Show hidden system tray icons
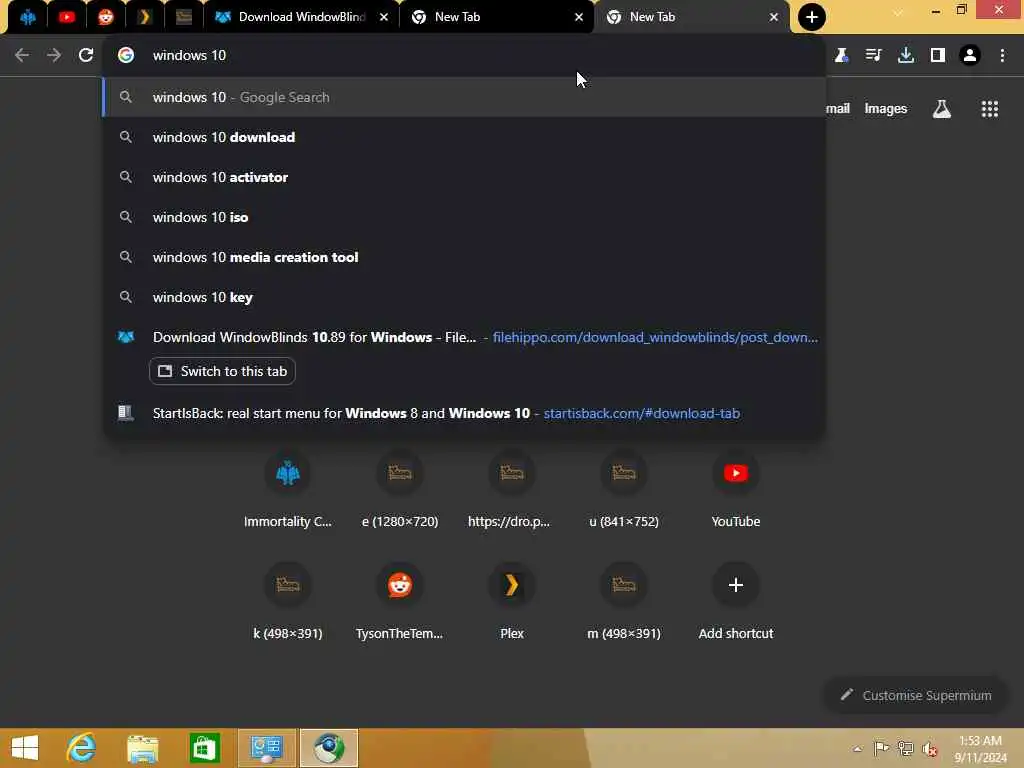 point(857,748)
